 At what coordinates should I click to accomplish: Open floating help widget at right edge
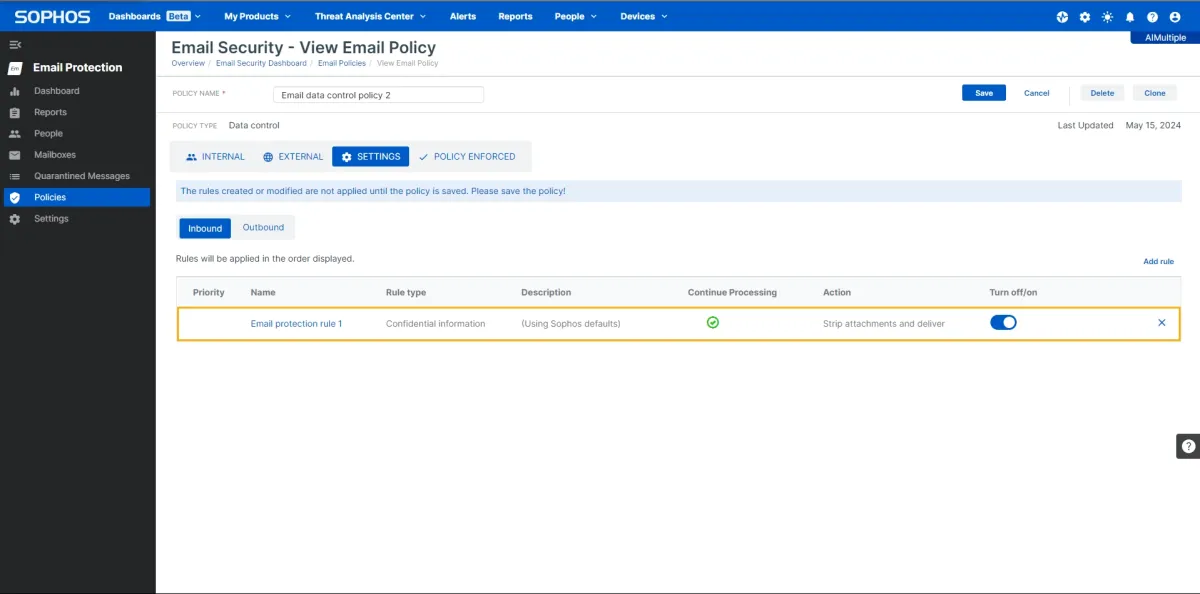[1188, 447]
